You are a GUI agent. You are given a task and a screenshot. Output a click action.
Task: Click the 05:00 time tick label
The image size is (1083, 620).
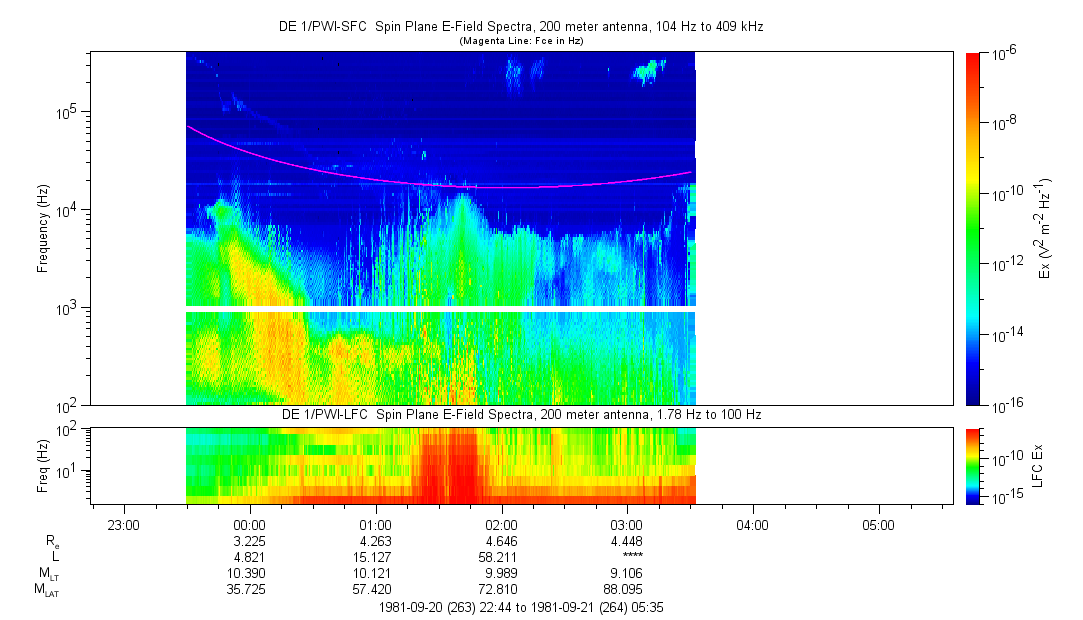coord(878,524)
